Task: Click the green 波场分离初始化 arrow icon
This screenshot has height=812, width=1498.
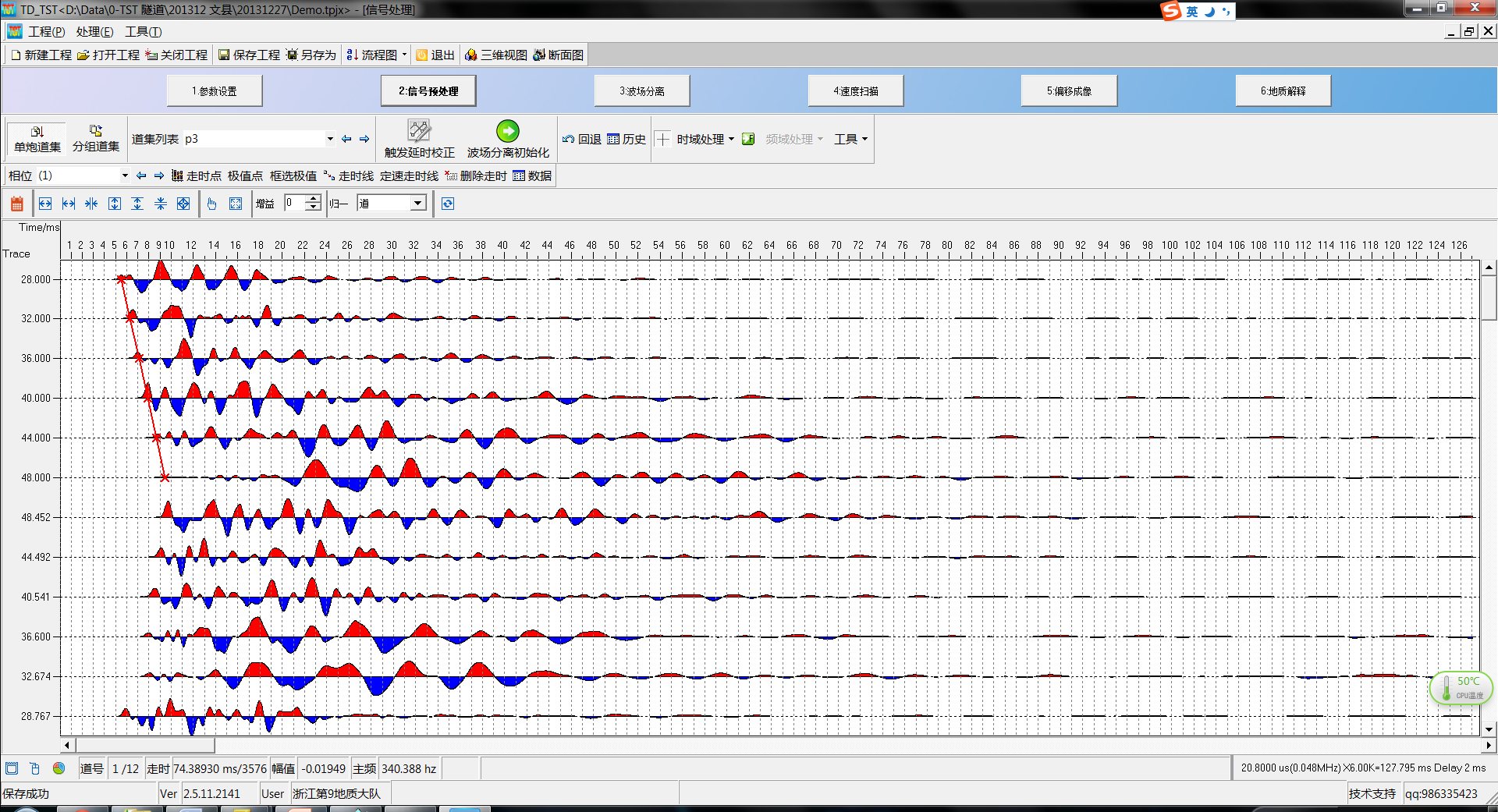Action: (507, 131)
